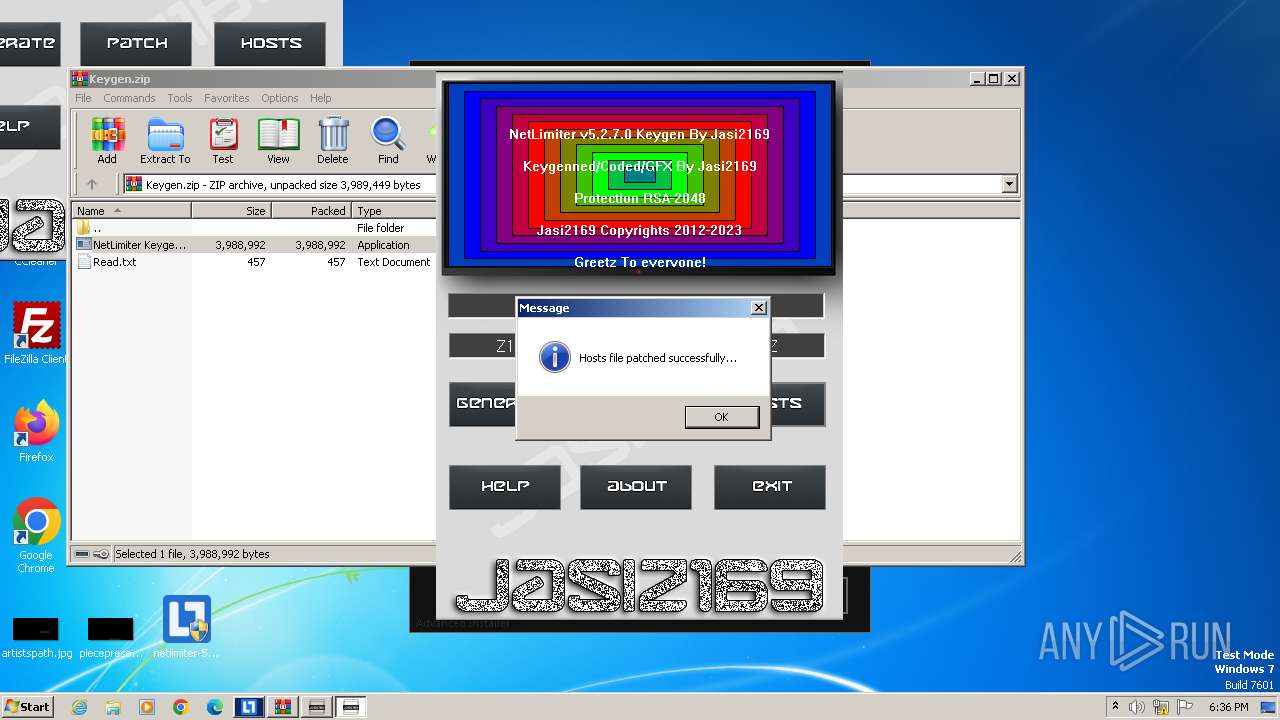Open Internet Explorer from taskbar
1280x720 pixels.
[79, 707]
